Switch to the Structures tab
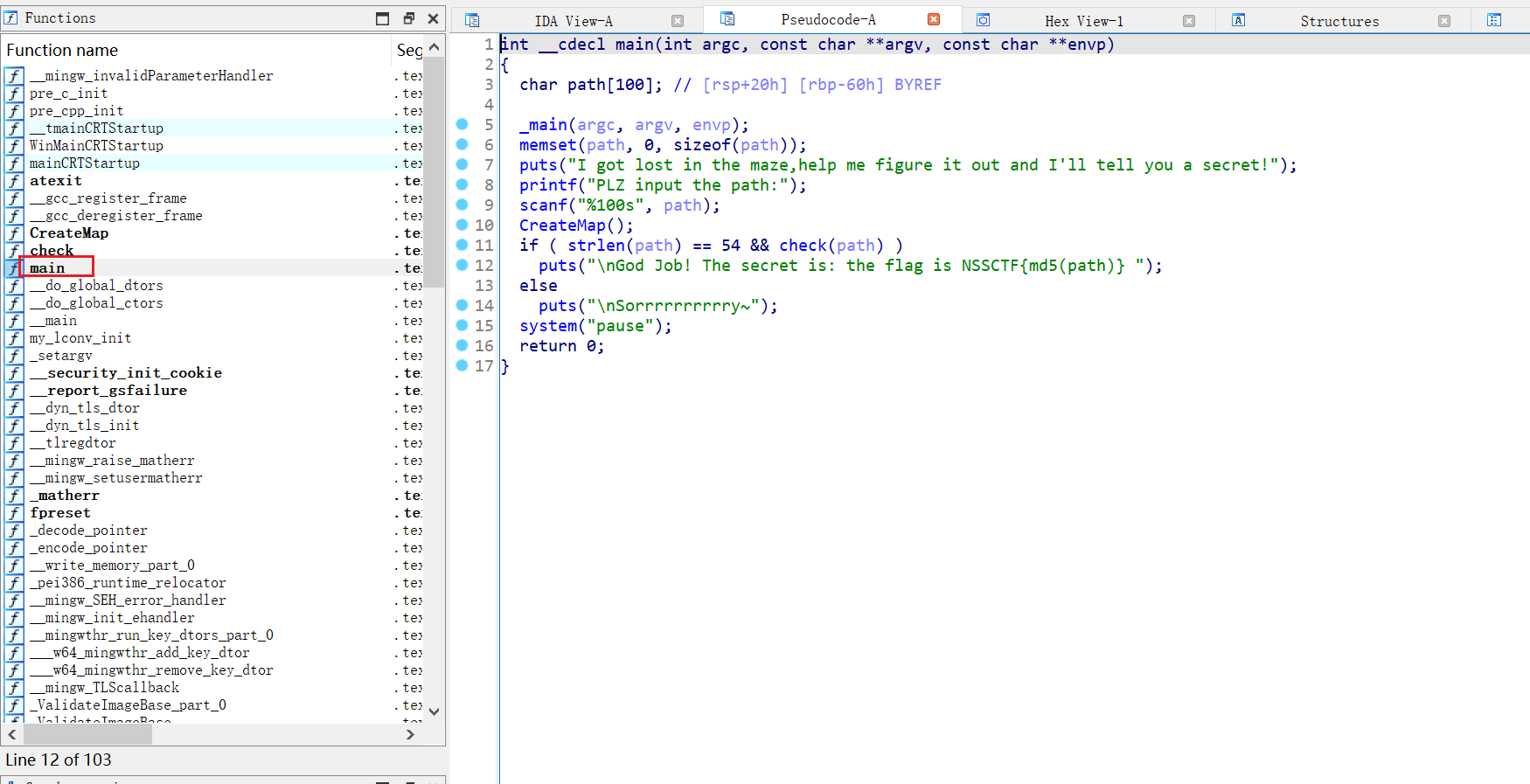Viewport: 1530px width, 784px height. (x=1339, y=21)
